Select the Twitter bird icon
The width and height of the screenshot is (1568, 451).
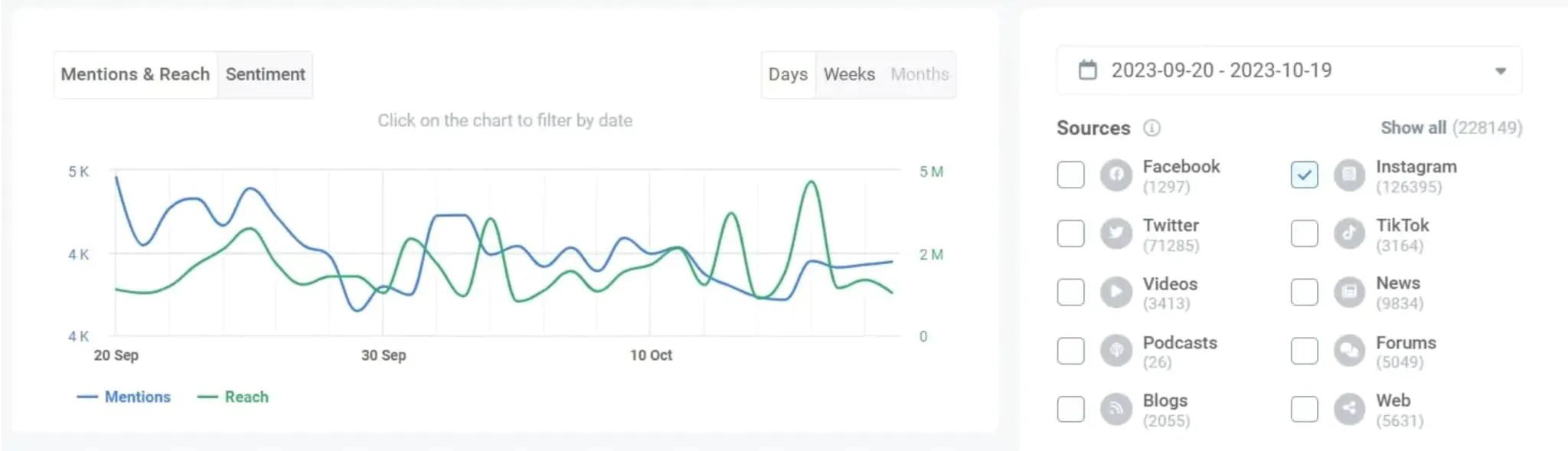[1116, 234]
